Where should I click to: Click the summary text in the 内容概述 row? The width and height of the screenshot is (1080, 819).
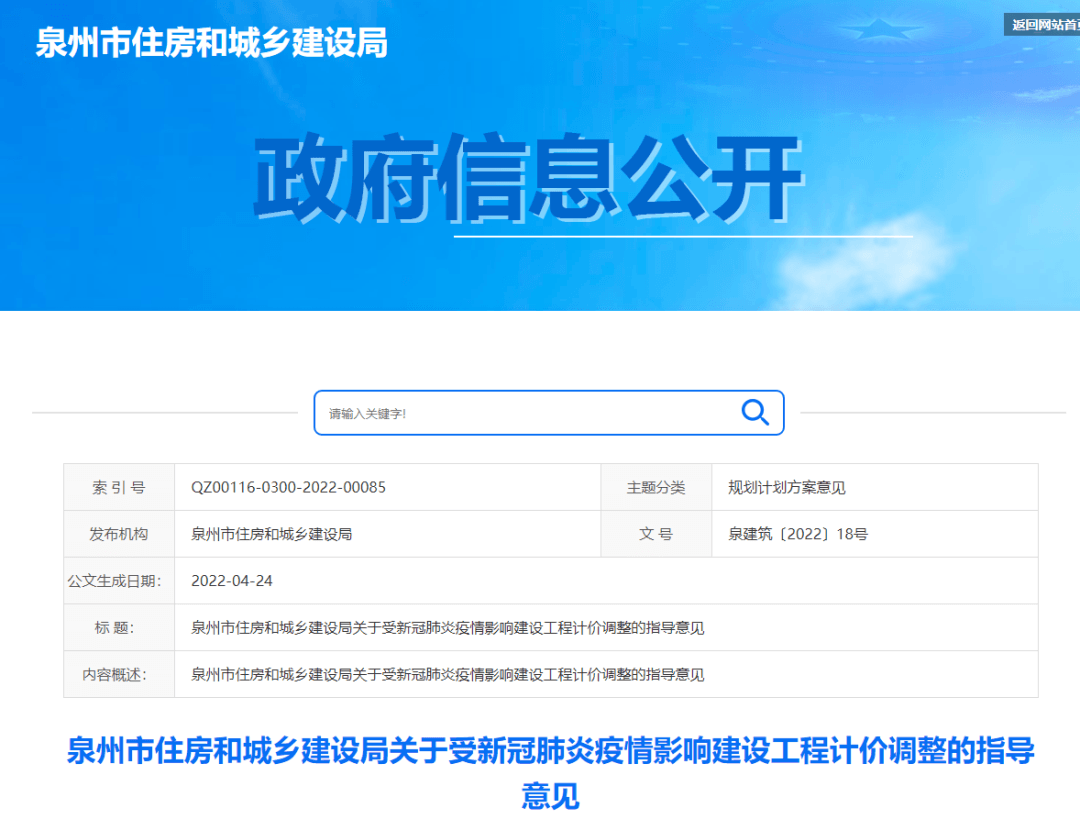[447, 675]
